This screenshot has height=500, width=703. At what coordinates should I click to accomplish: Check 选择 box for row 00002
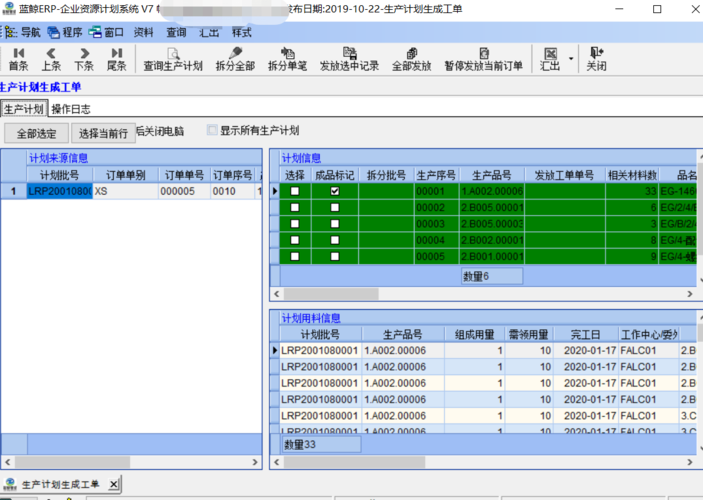click(x=295, y=207)
